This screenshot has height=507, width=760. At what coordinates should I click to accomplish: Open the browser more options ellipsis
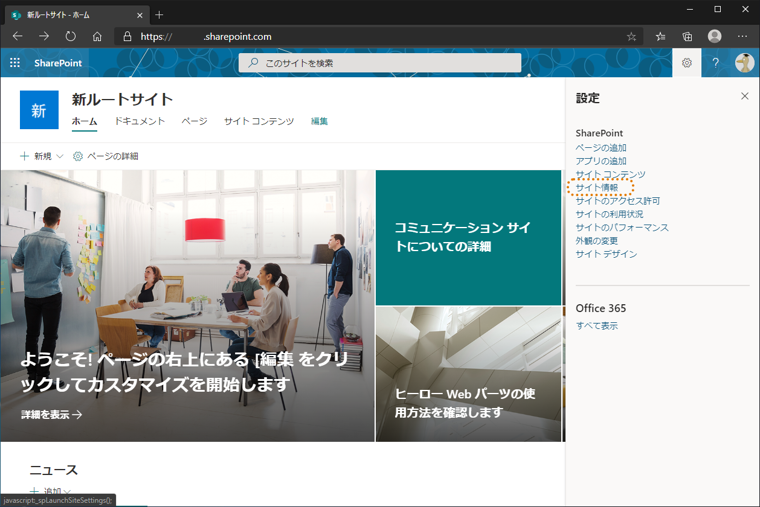[x=742, y=36]
